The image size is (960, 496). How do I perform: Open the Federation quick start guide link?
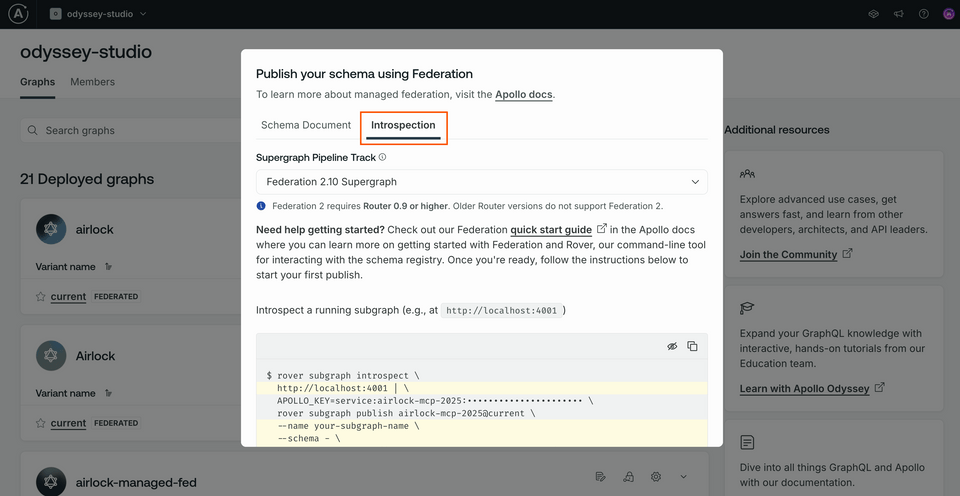[551, 230]
